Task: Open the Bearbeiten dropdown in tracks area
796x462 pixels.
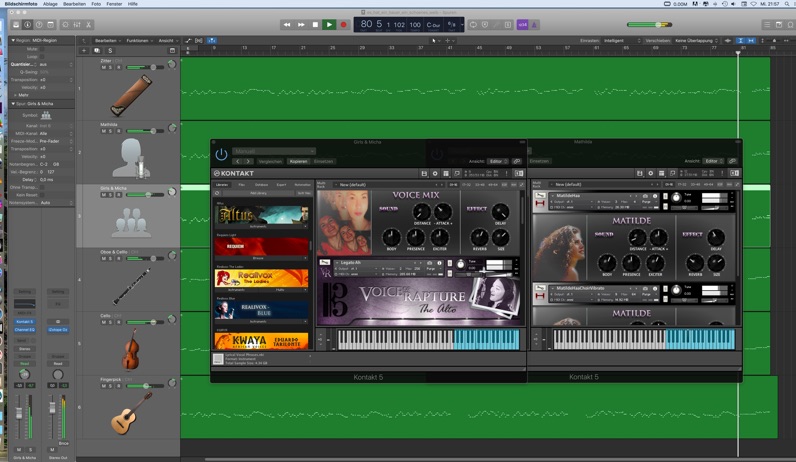Action: coord(106,40)
